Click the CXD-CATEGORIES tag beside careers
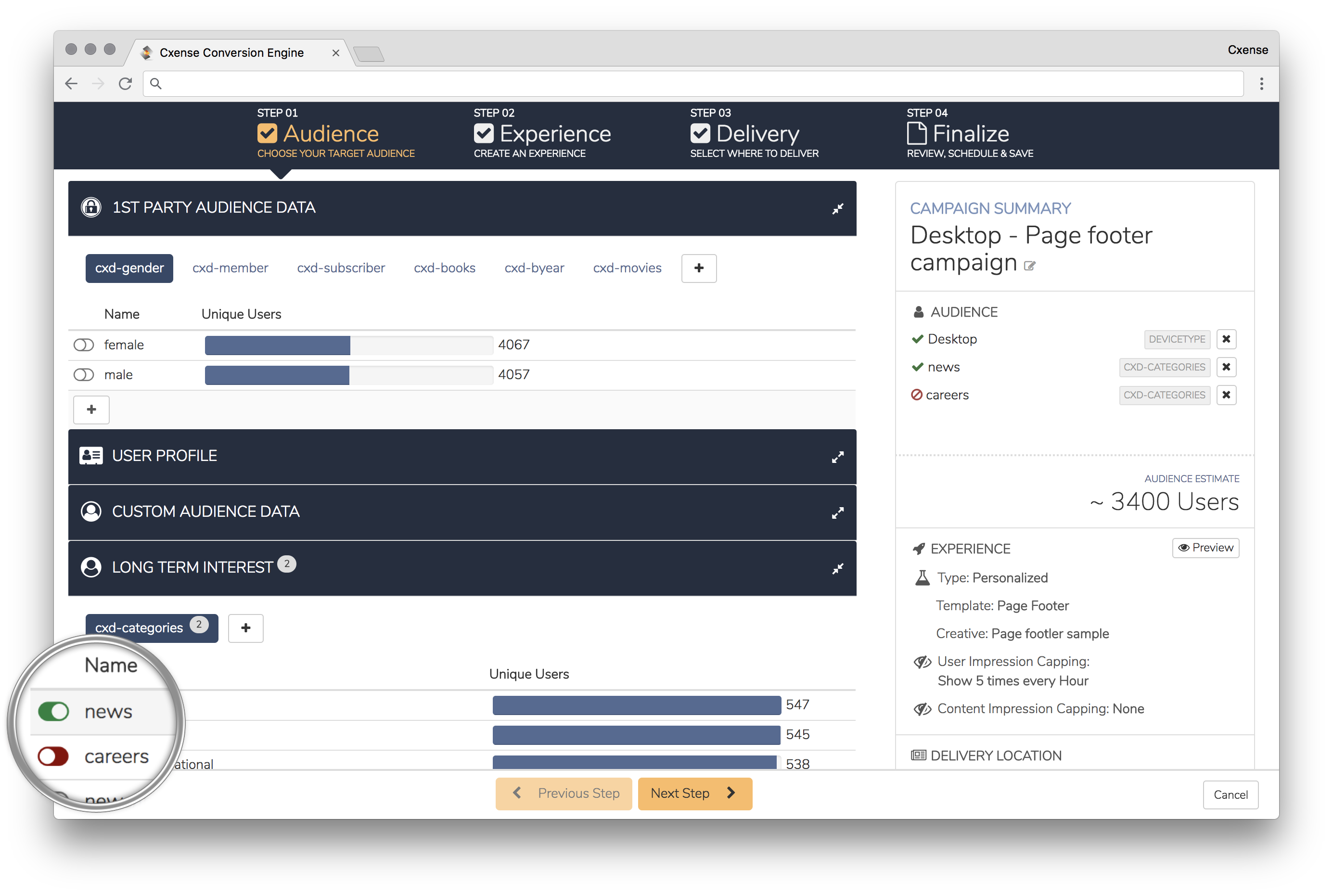This screenshot has height=896, width=1333. click(x=1164, y=395)
